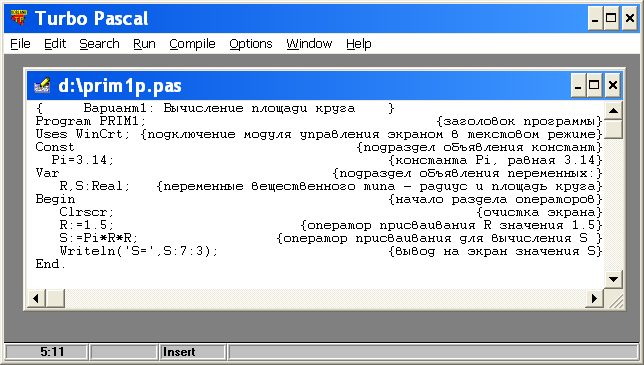Maximize the Turbo Pascal main window

pyautogui.click(x=611, y=18)
